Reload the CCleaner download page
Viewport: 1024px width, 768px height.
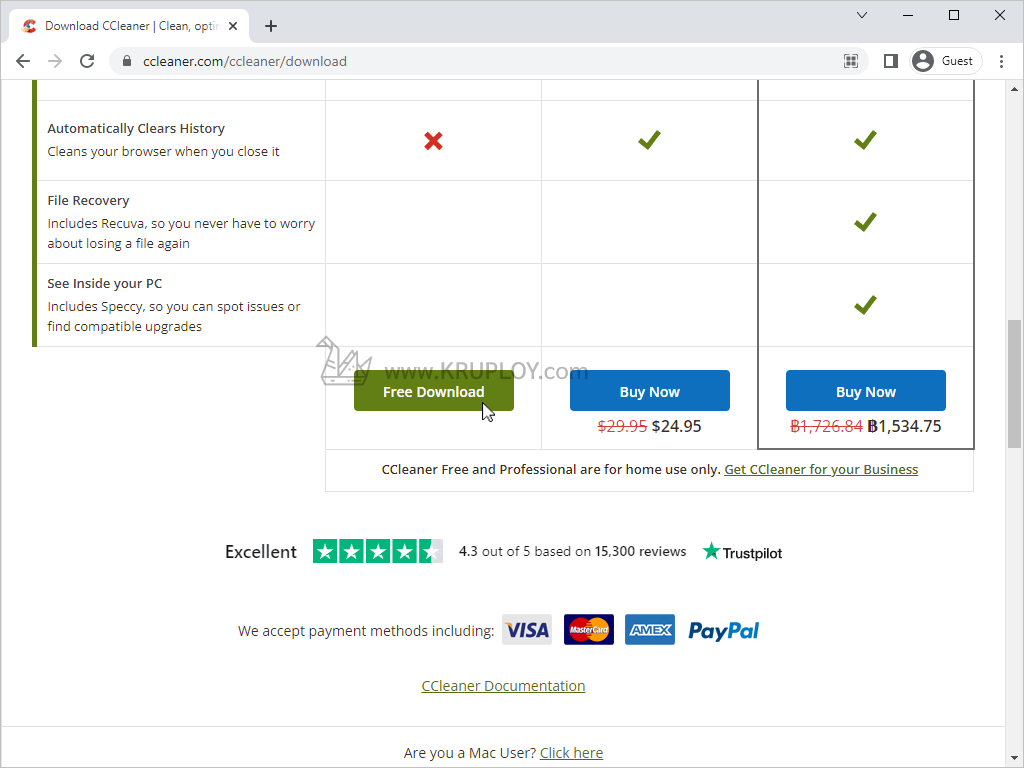click(x=87, y=61)
